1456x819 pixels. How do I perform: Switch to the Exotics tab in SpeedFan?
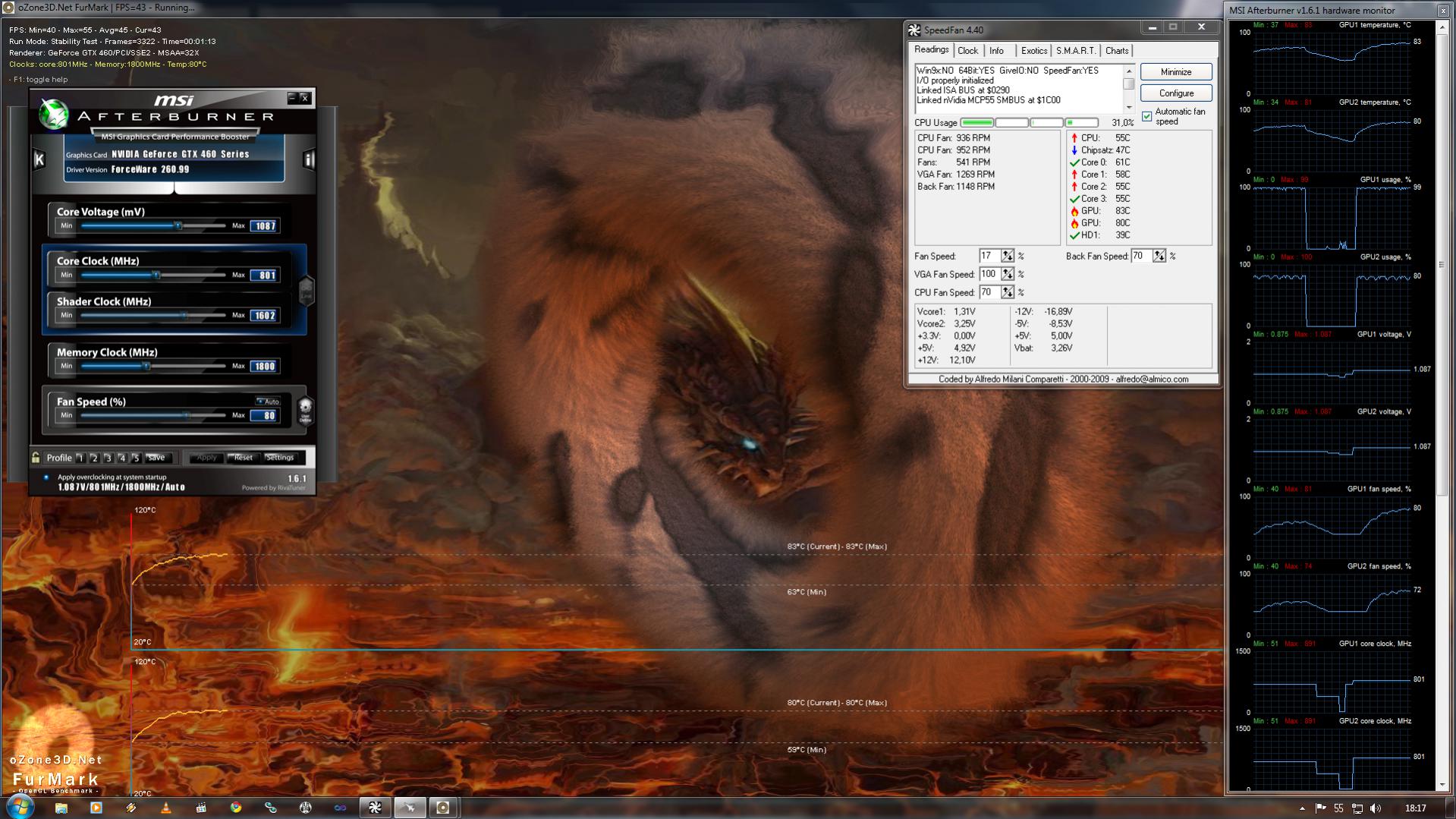pos(1033,51)
